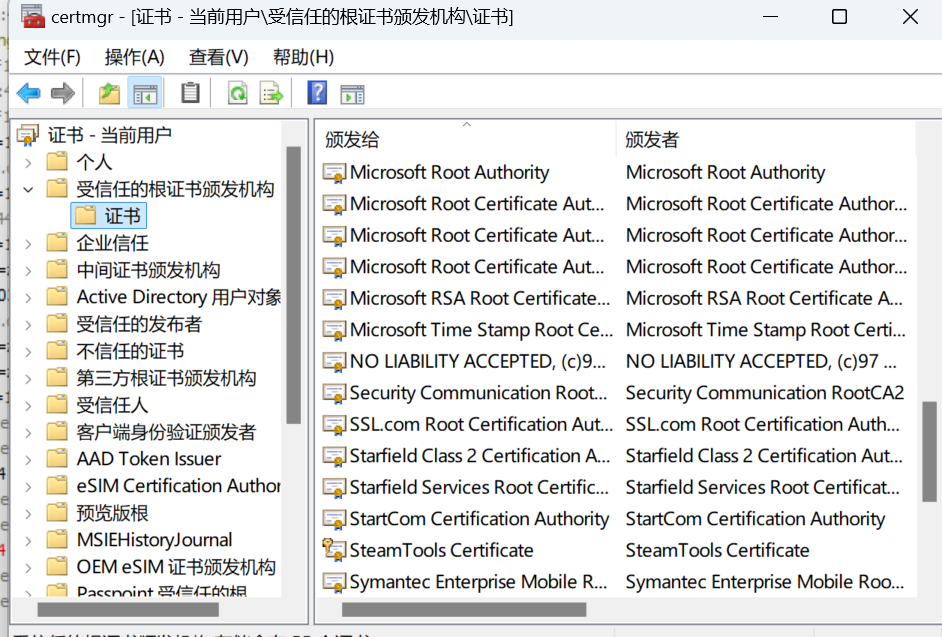Select the 受信任人 tree item
This screenshot has height=637, width=942.
pyautogui.click(x=112, y=405)
